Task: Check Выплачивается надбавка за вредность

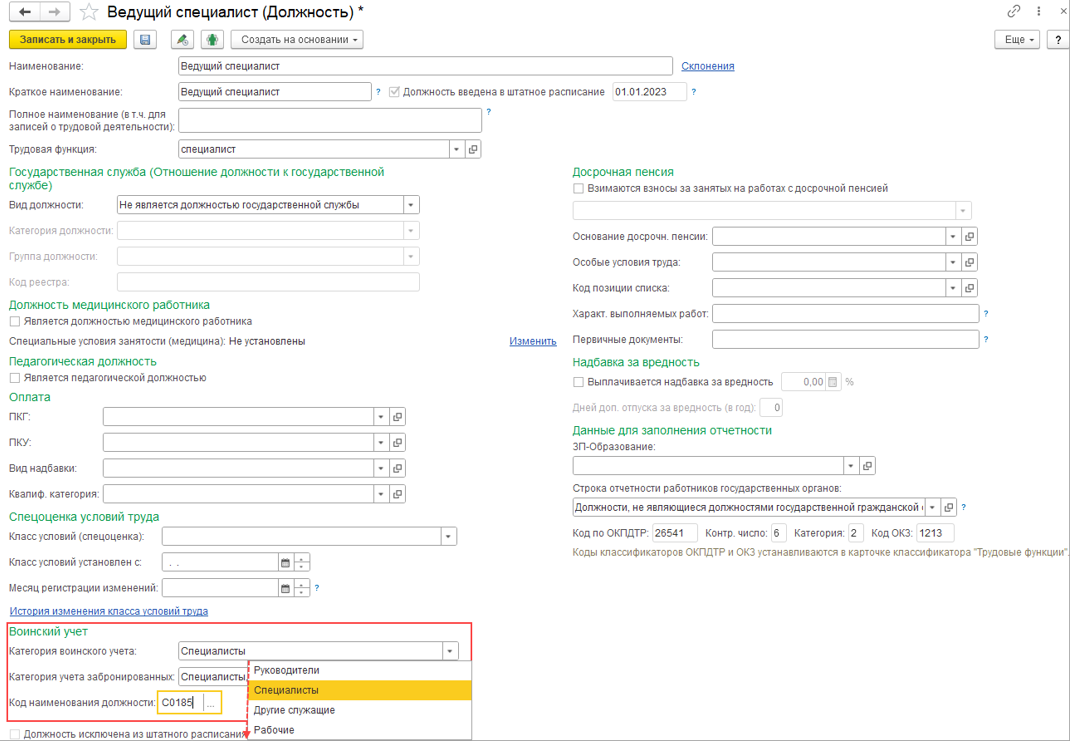Action: point(579,382)
